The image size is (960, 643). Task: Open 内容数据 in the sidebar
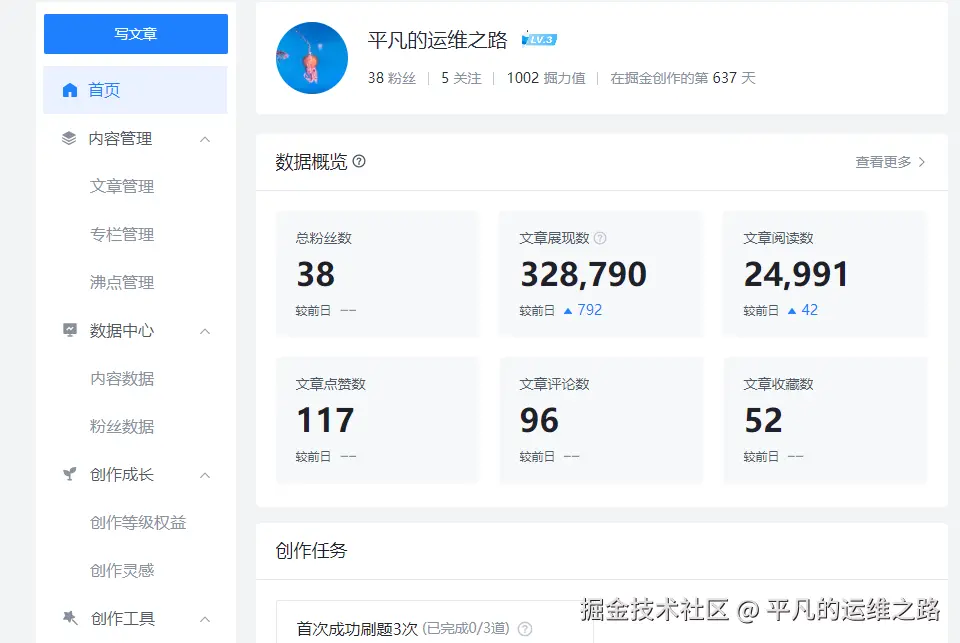tap(122, 378)
